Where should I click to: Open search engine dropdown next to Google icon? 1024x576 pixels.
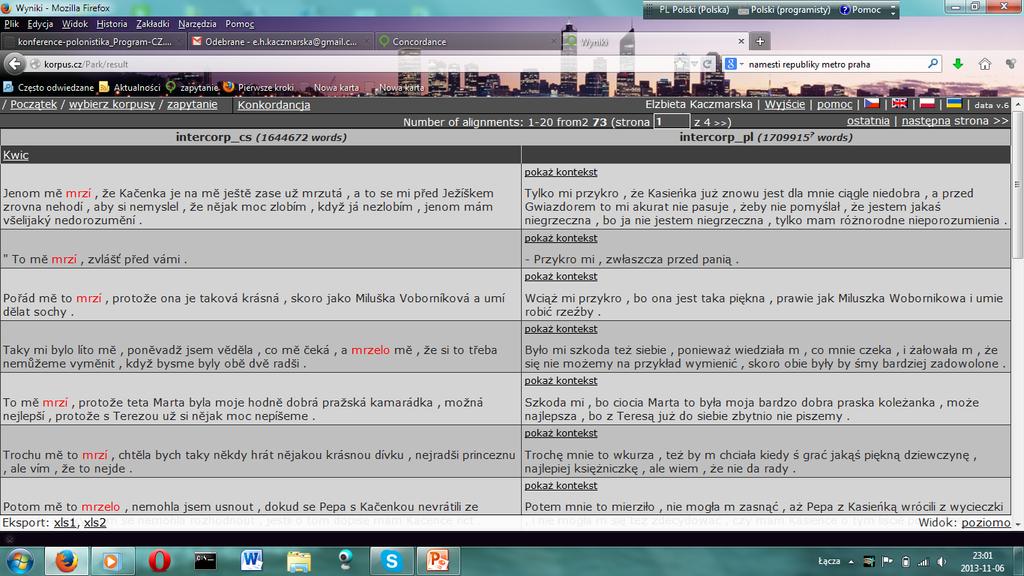(742, 64)
